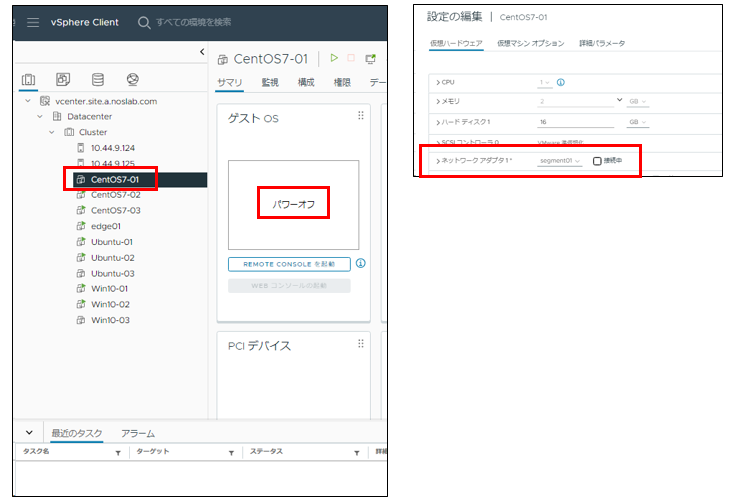Open the サマリ tab
The width and height of the screenshot is (735, 504).
coord(230,83)
